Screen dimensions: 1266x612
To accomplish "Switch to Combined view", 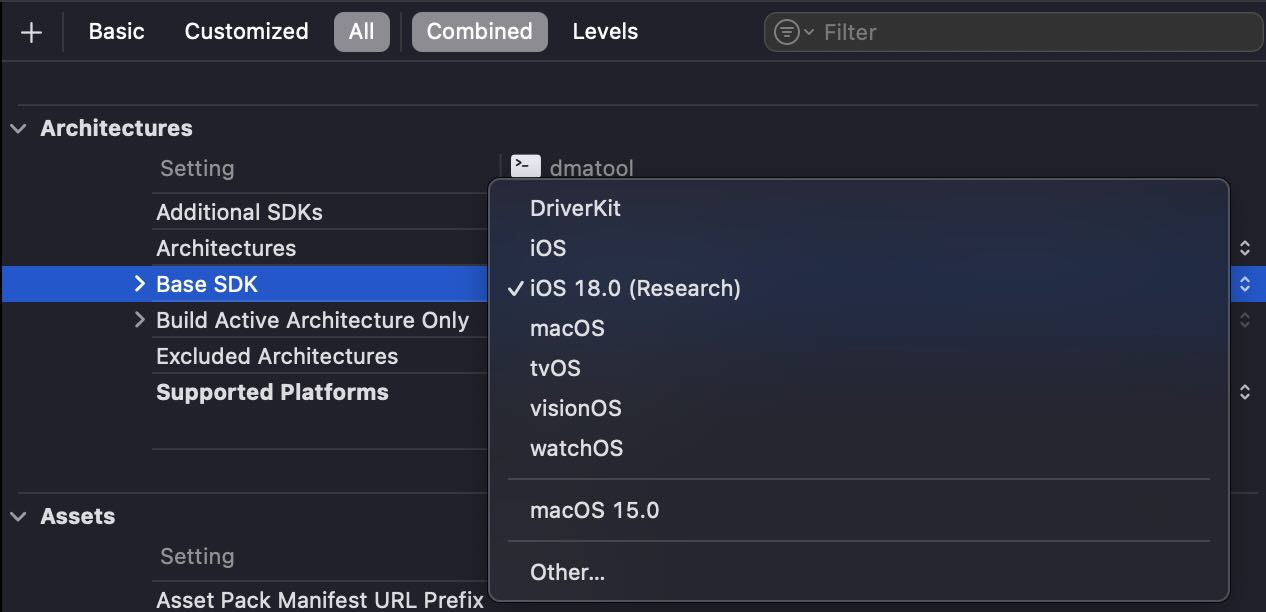I will point(480,31).
